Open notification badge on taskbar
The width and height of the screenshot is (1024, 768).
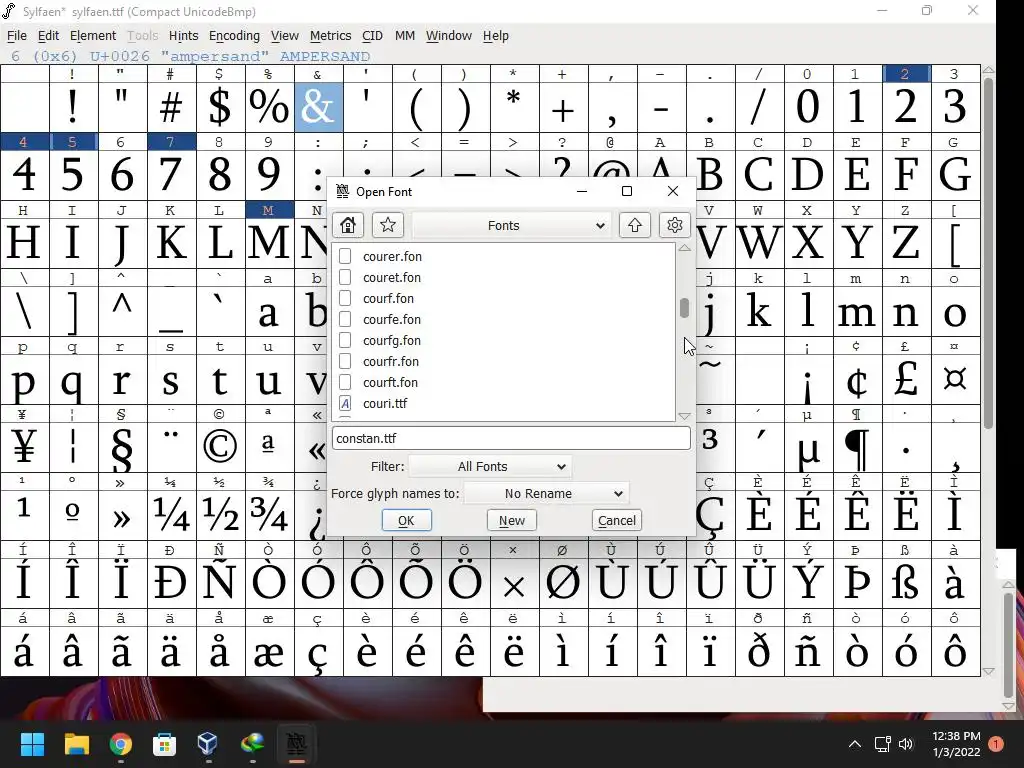(996, 744)
